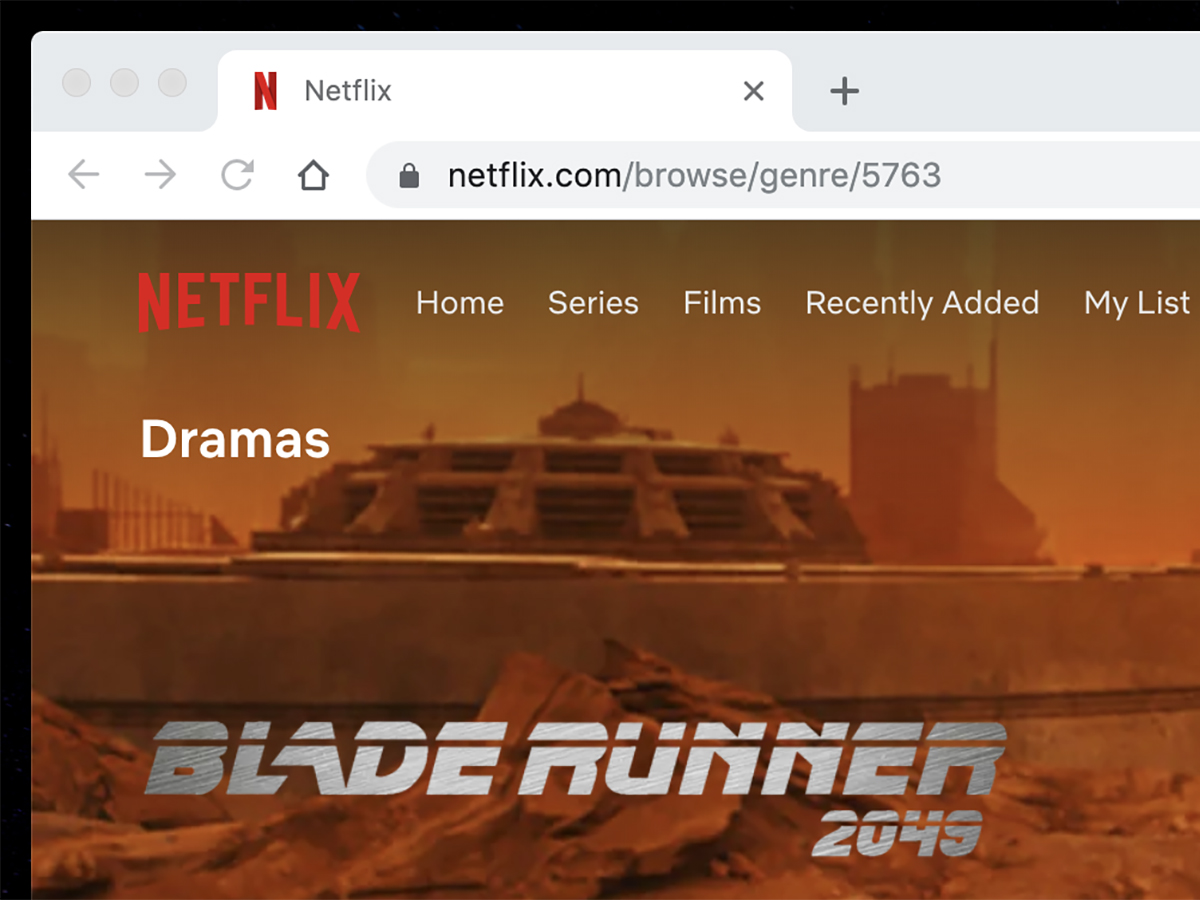Open the Home menu item
The image size is (1200, 900).
[460, 303]
